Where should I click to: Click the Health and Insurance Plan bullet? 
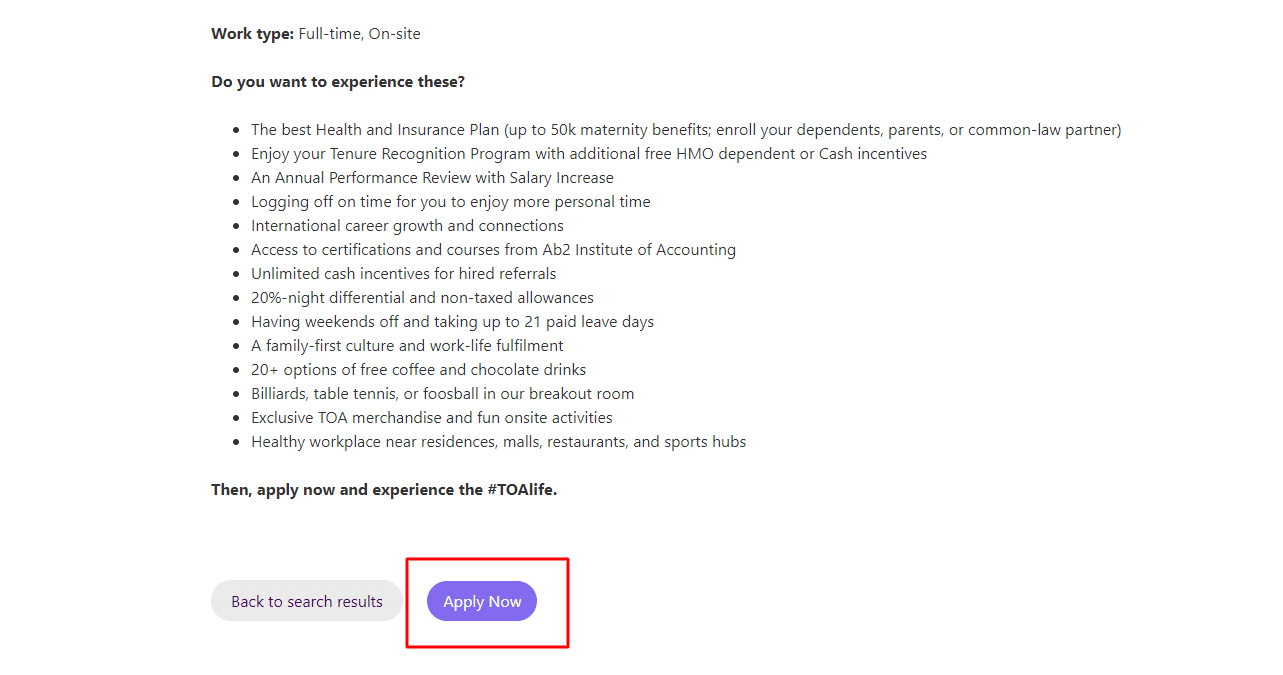point(686,129)
